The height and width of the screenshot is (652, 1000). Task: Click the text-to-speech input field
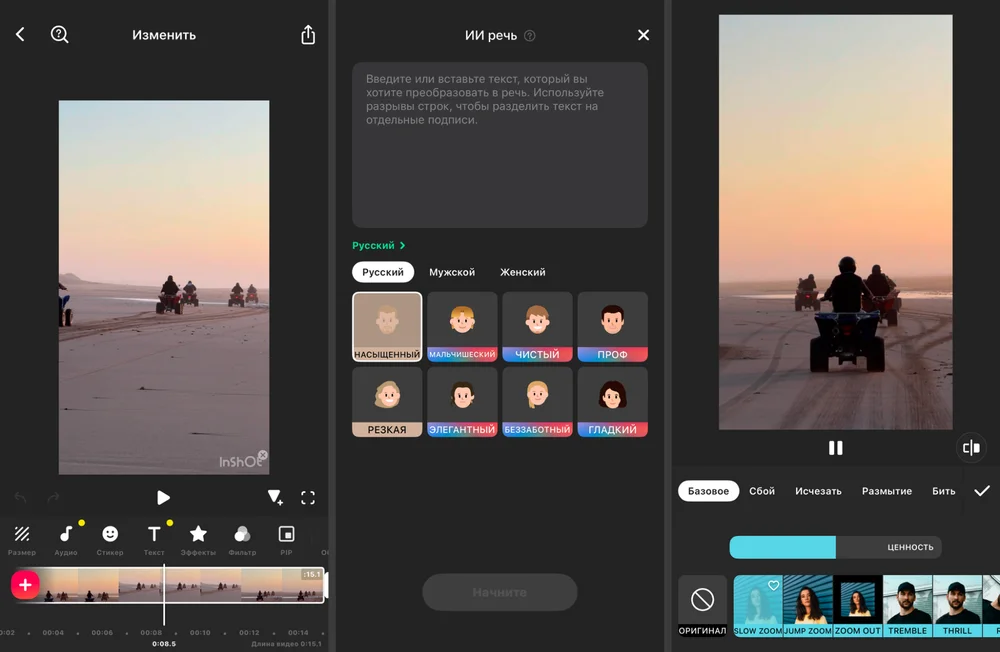[499, 145]
